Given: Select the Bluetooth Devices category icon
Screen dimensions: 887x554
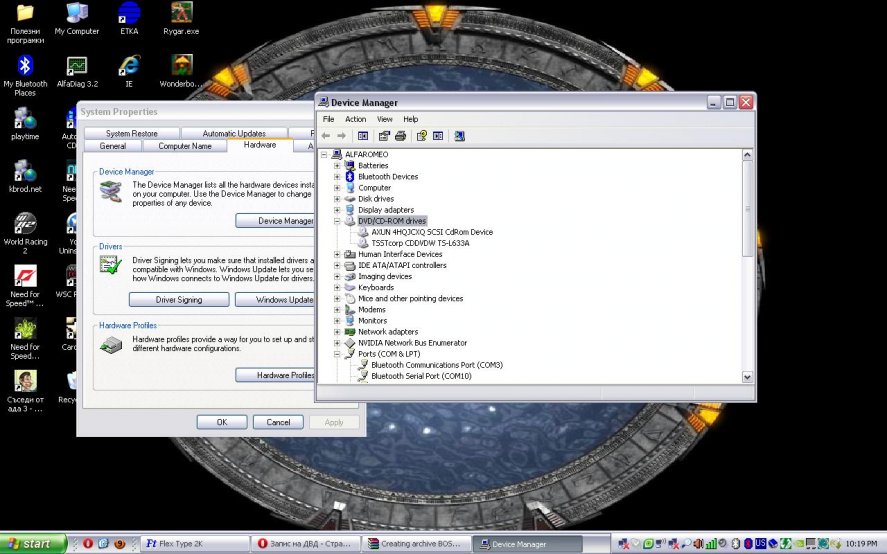Looking at the screenshot, I should [350, 177].
